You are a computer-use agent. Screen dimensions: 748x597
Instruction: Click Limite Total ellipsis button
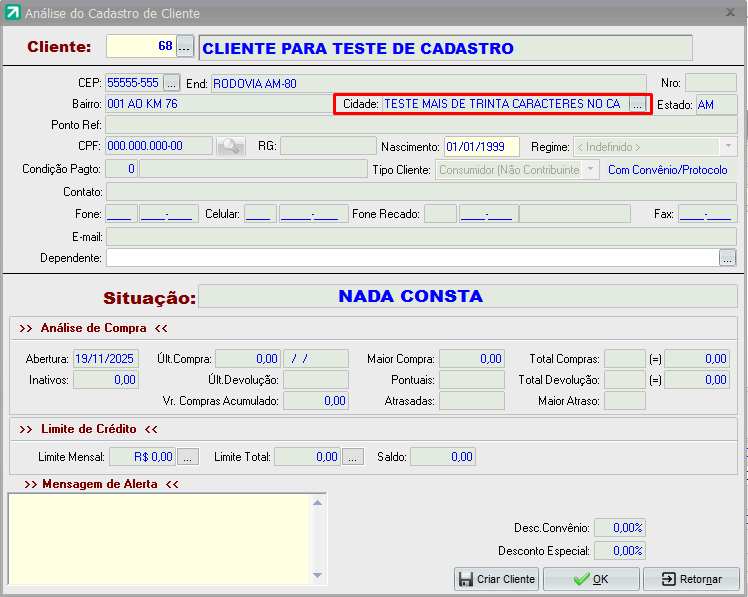tap(351, 457)
